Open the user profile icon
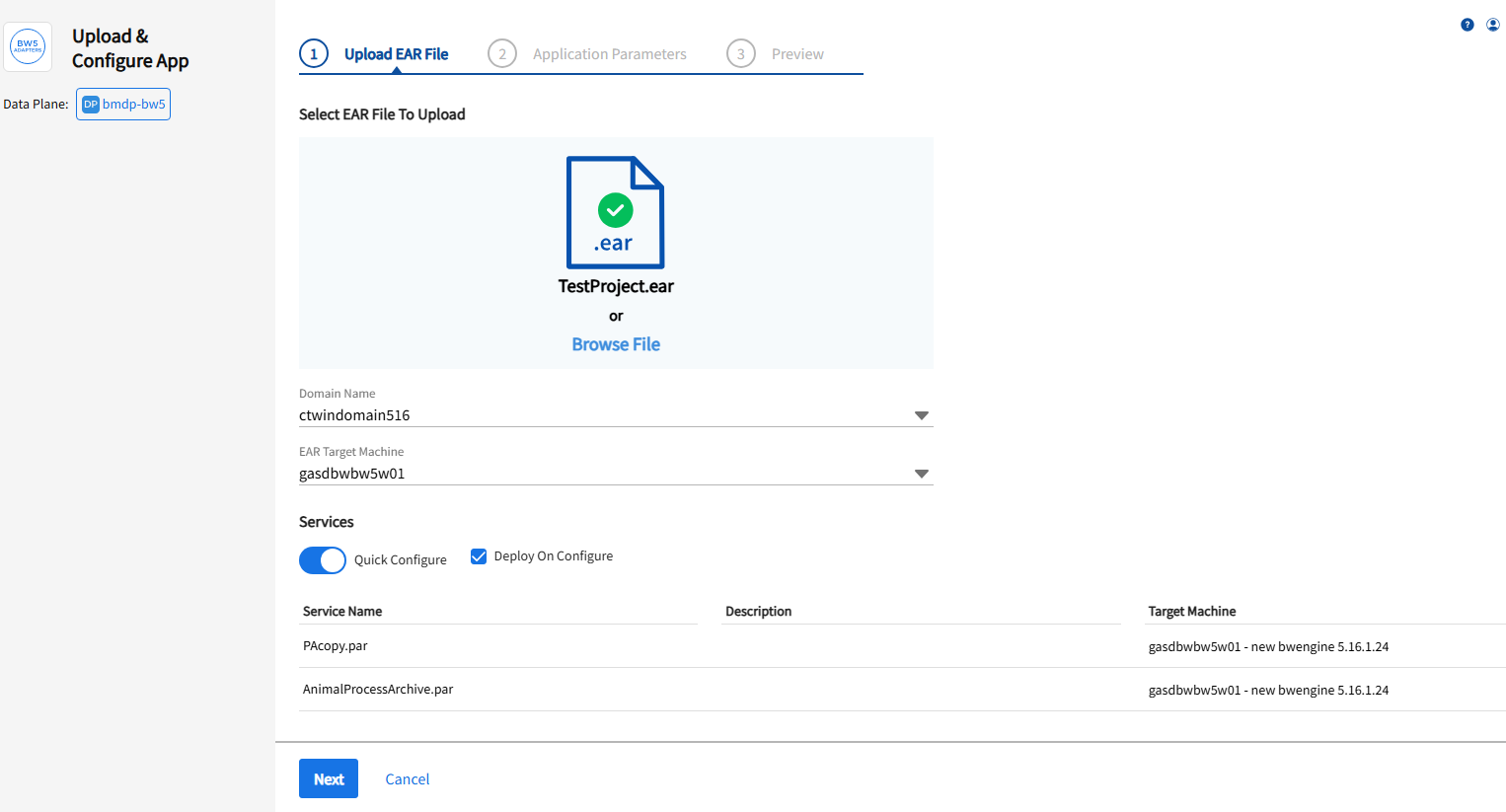This screenshot has width=1506, height=812. (1492, 25)
